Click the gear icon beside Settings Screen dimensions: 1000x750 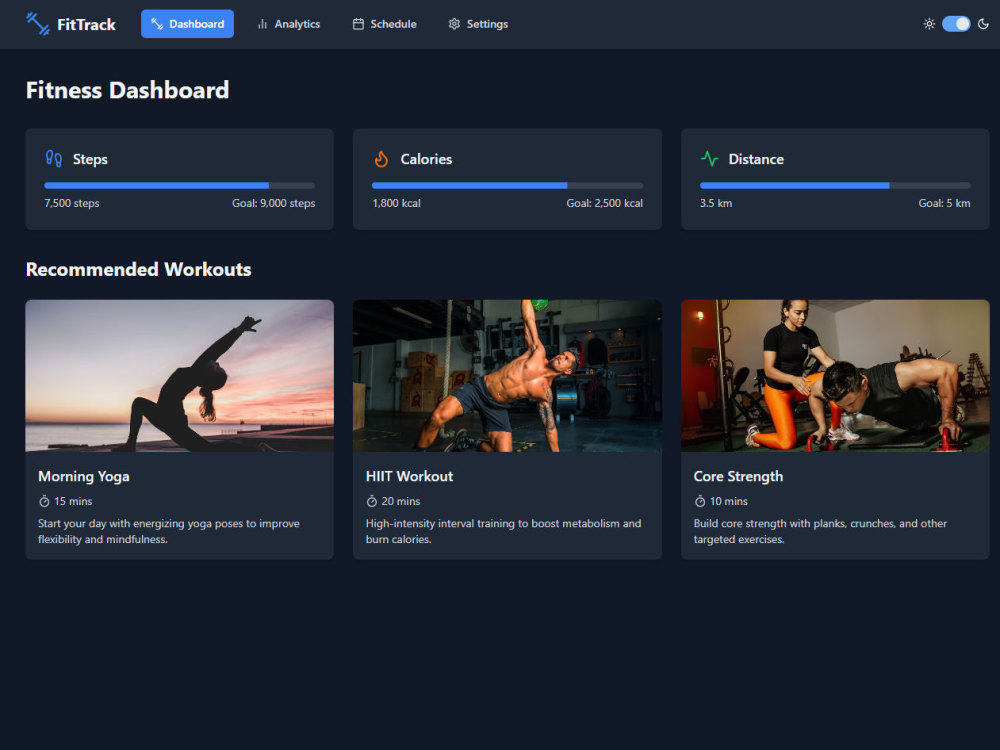(454, 24)
